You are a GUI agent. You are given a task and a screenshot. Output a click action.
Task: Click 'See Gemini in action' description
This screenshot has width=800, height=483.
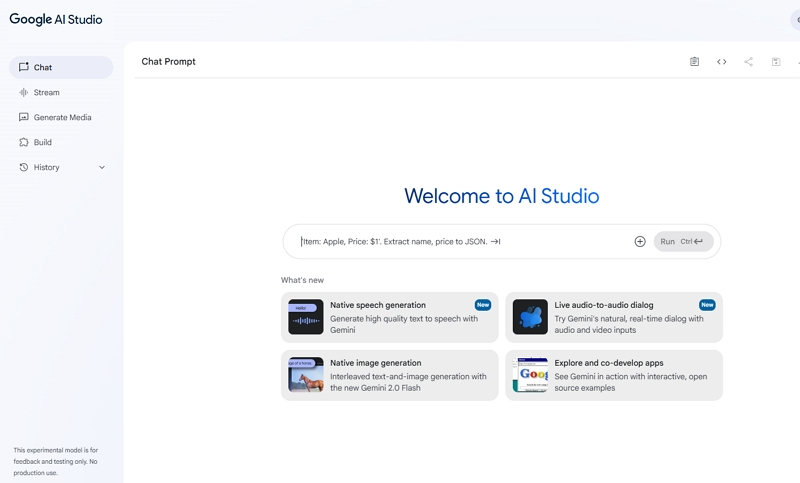point(631,382)
